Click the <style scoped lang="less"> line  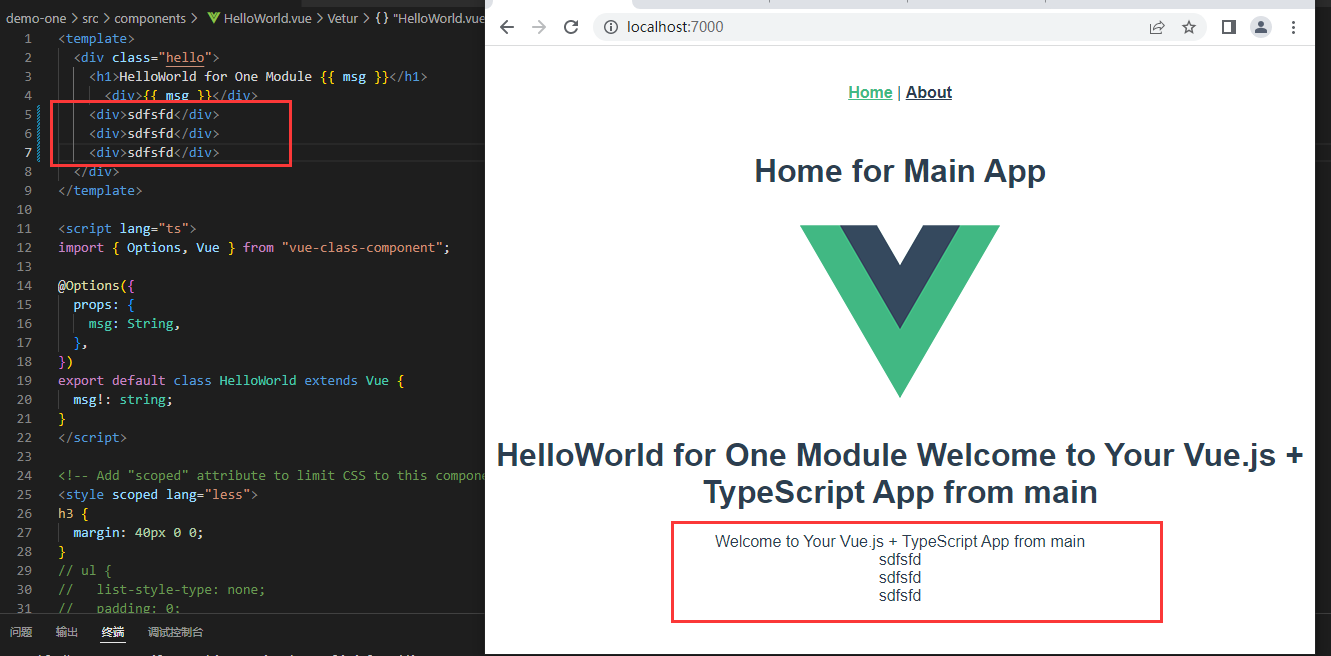(158, 494)
